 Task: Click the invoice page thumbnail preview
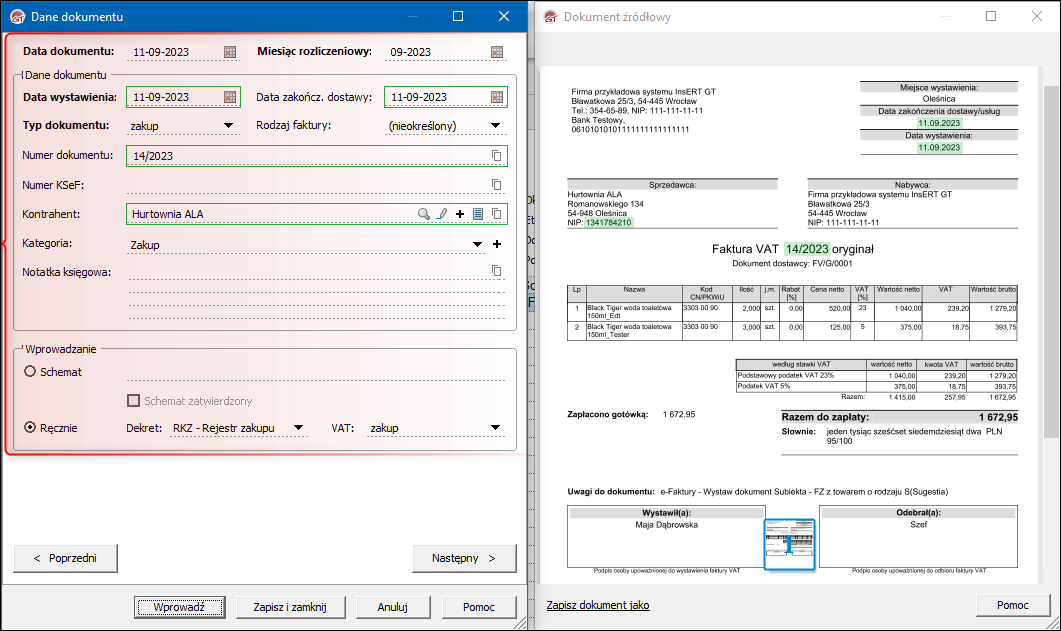pos(789,545)
